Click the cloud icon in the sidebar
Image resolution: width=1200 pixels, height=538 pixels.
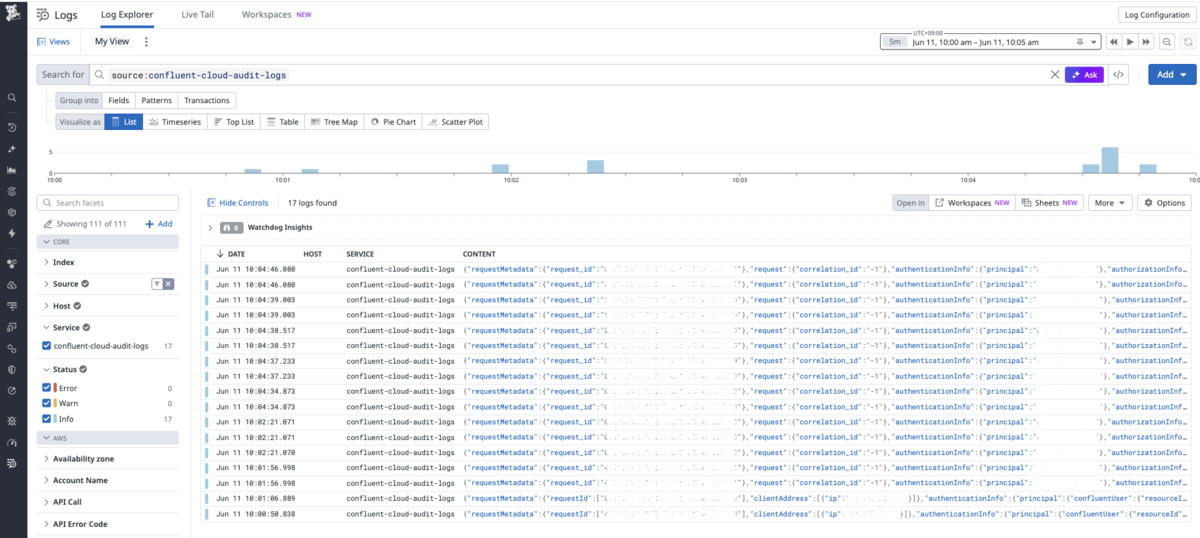pos(12,284)
